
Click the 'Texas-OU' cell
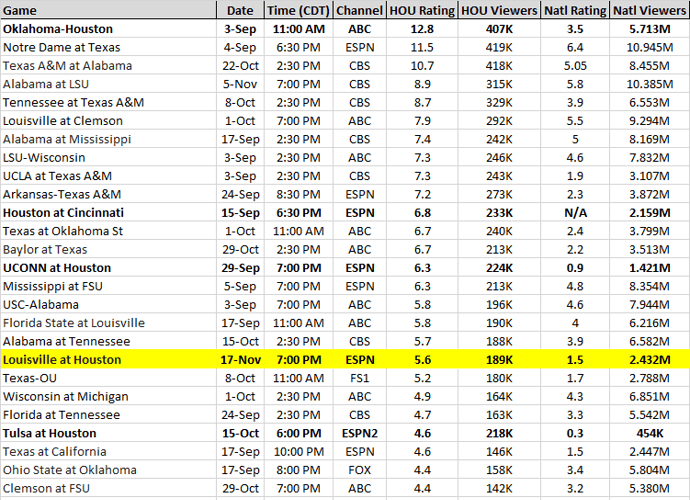point(108,378)
